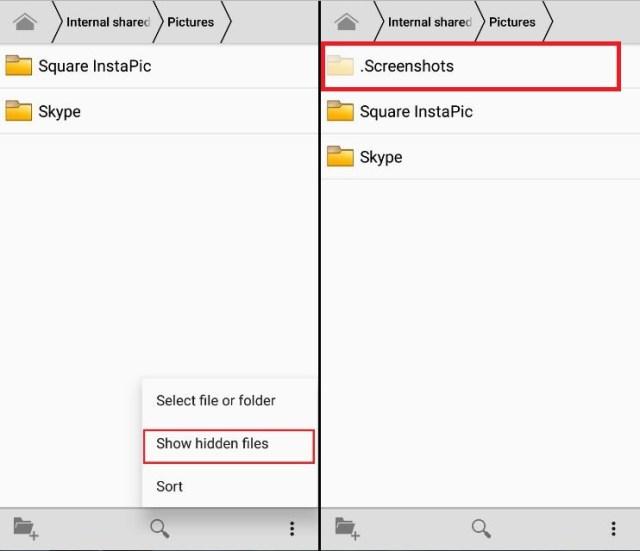Open Internal shared breadcrumb in left panel

coord(108,22)
